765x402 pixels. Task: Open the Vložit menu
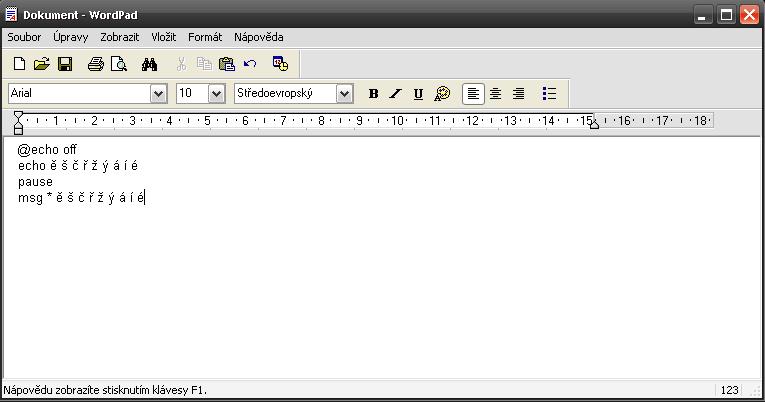point(163,37)
